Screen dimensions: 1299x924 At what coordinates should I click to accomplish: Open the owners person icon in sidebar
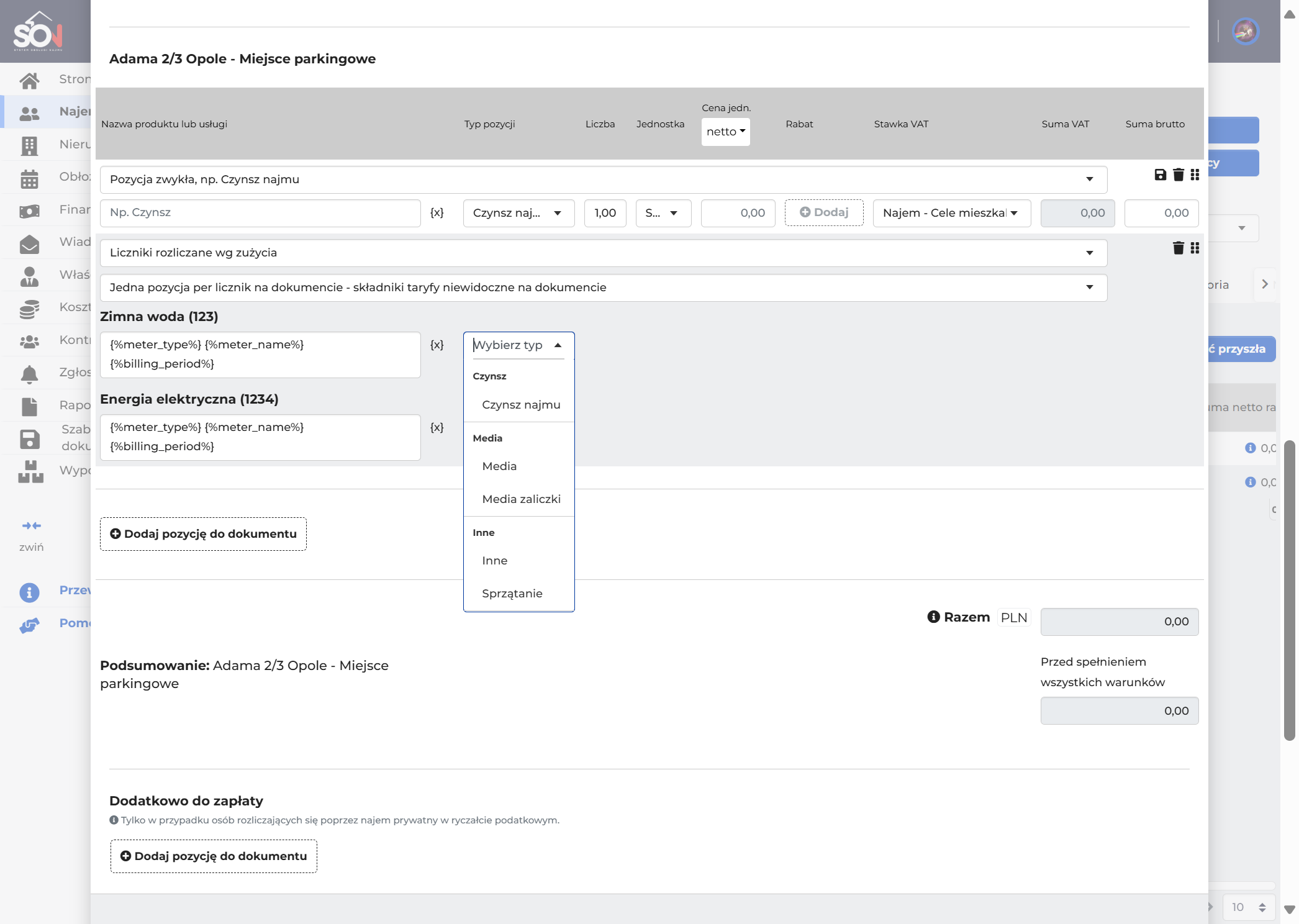pos(29,276)
